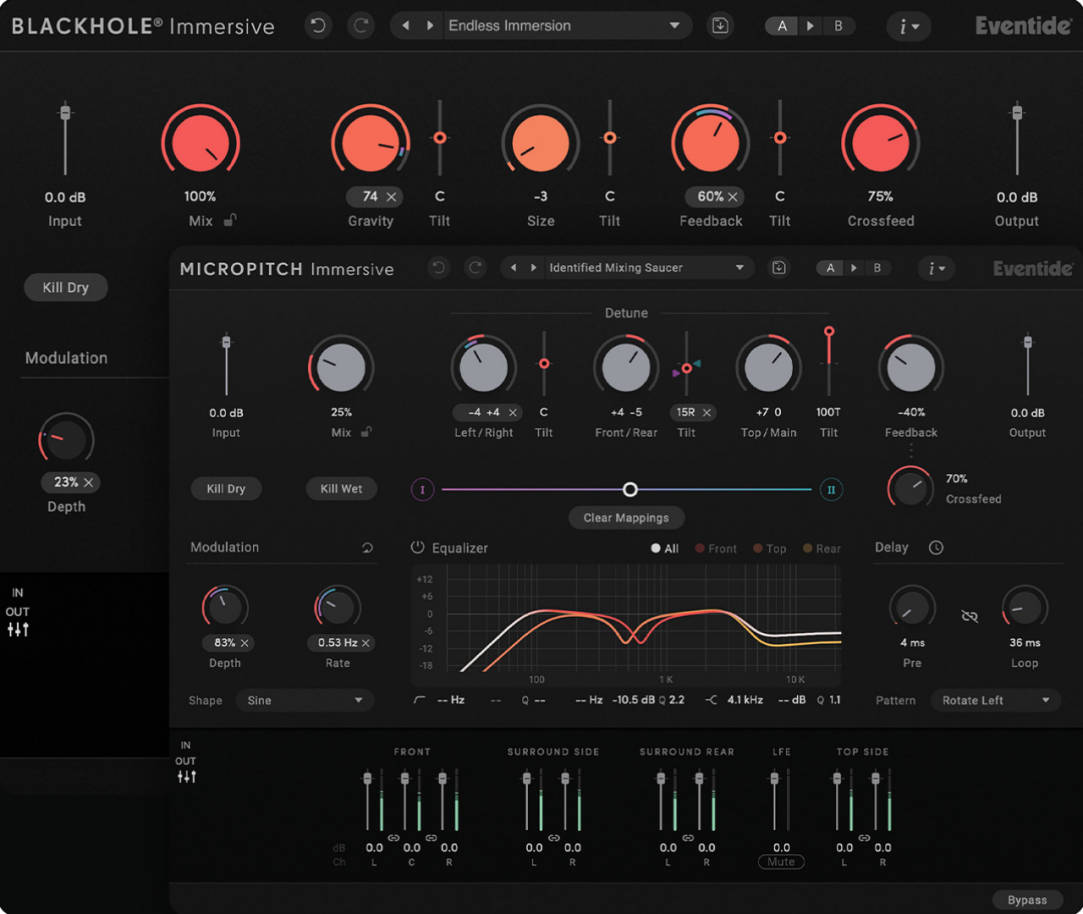Click the IN/OUT meters icon above channel faders
1083x914 pixels.
(186, 776)
